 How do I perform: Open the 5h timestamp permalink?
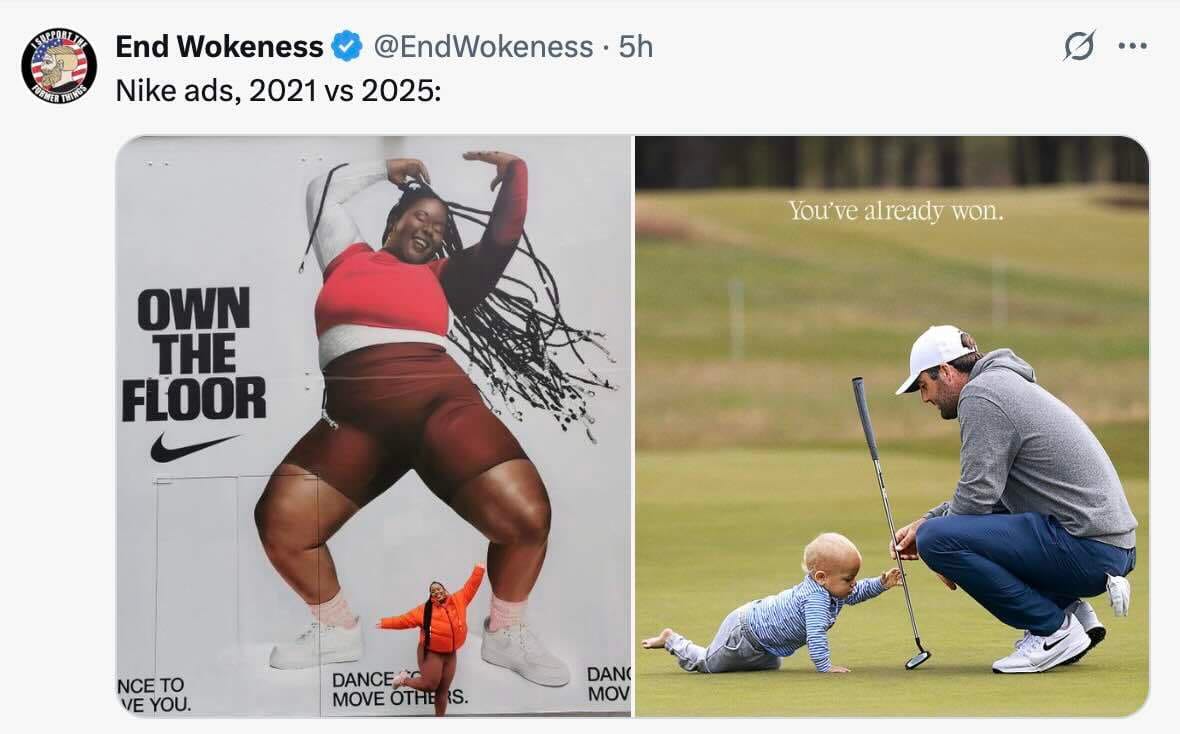point(635,47)
